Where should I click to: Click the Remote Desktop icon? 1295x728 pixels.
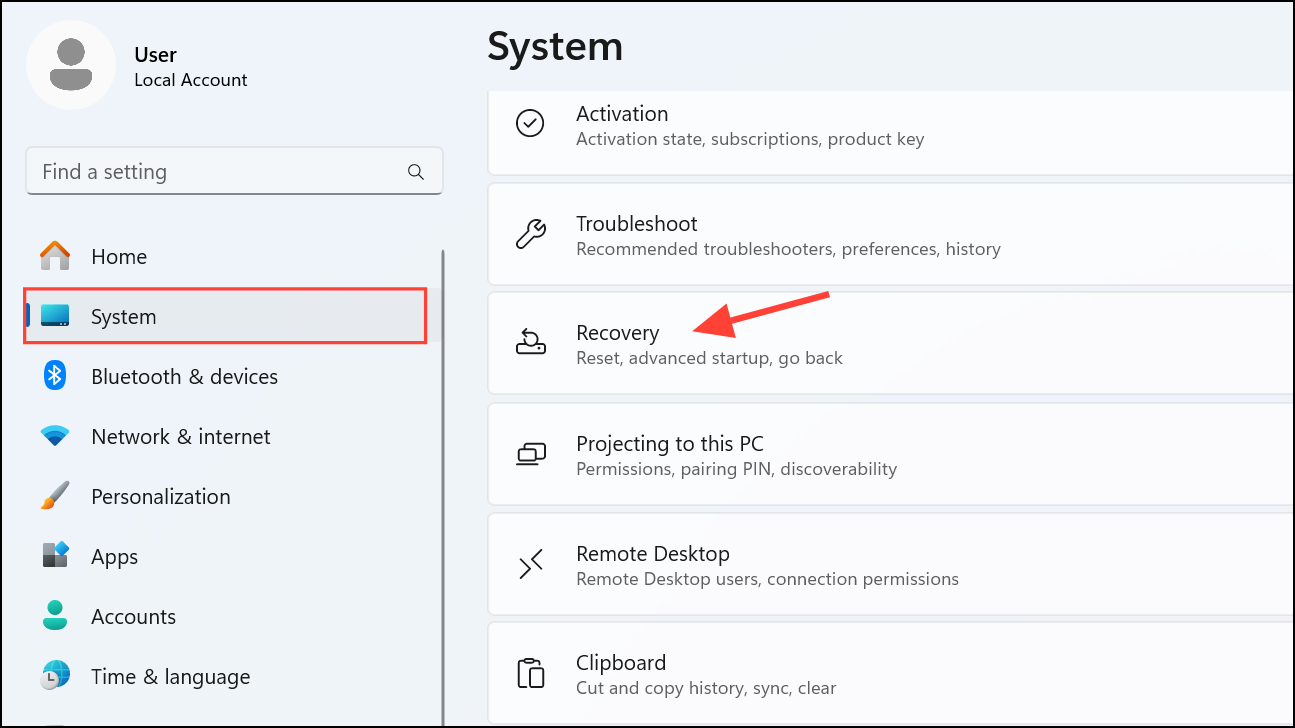[x=530, y=565]
